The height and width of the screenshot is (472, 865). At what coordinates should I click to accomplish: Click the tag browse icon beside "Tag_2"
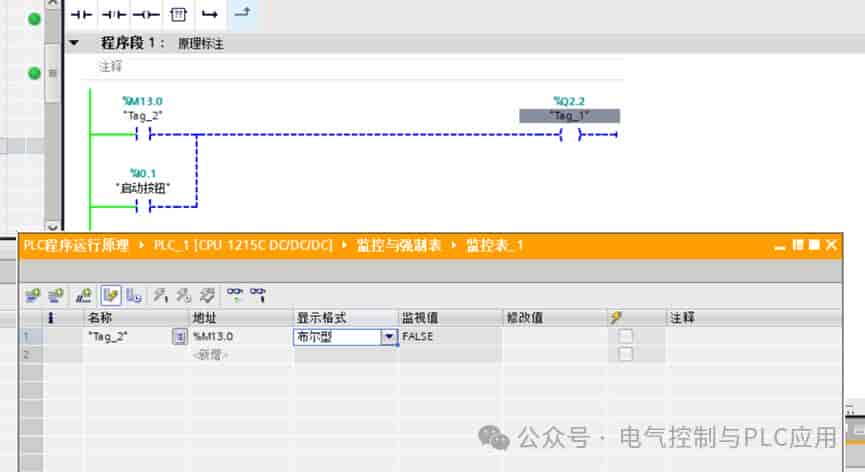(179, 336)
